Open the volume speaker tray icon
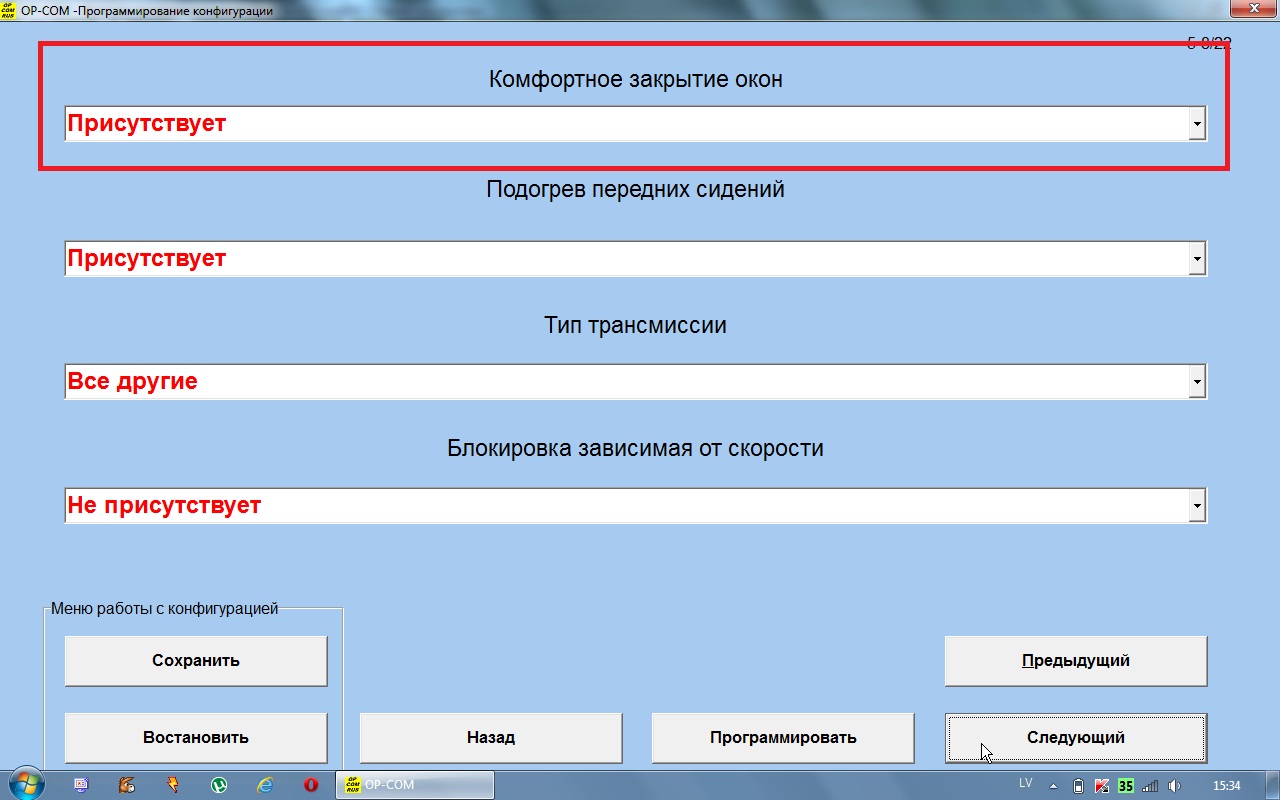1280x800 pixels. click(1174, 785)
